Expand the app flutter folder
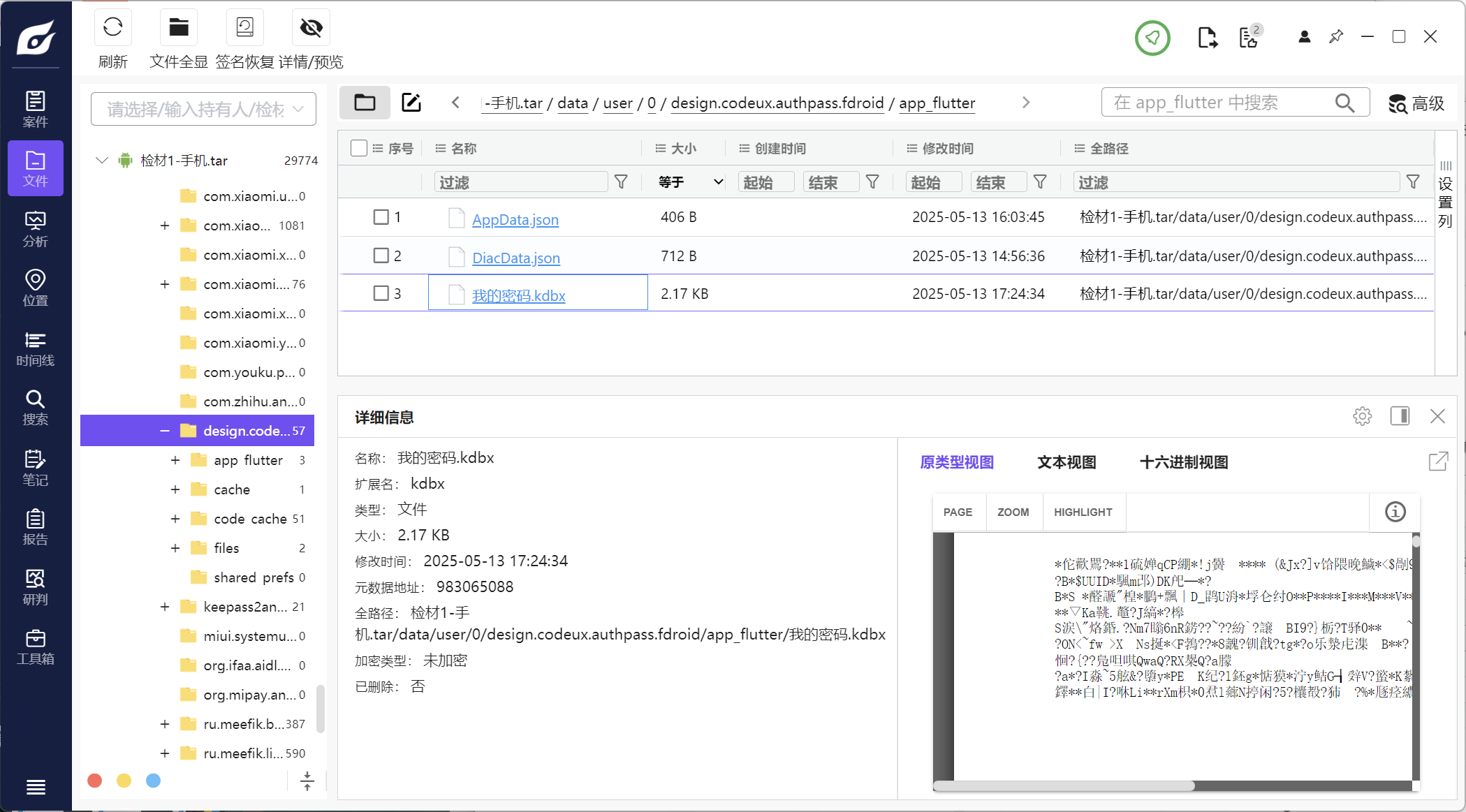 click(x=175, y=460)
